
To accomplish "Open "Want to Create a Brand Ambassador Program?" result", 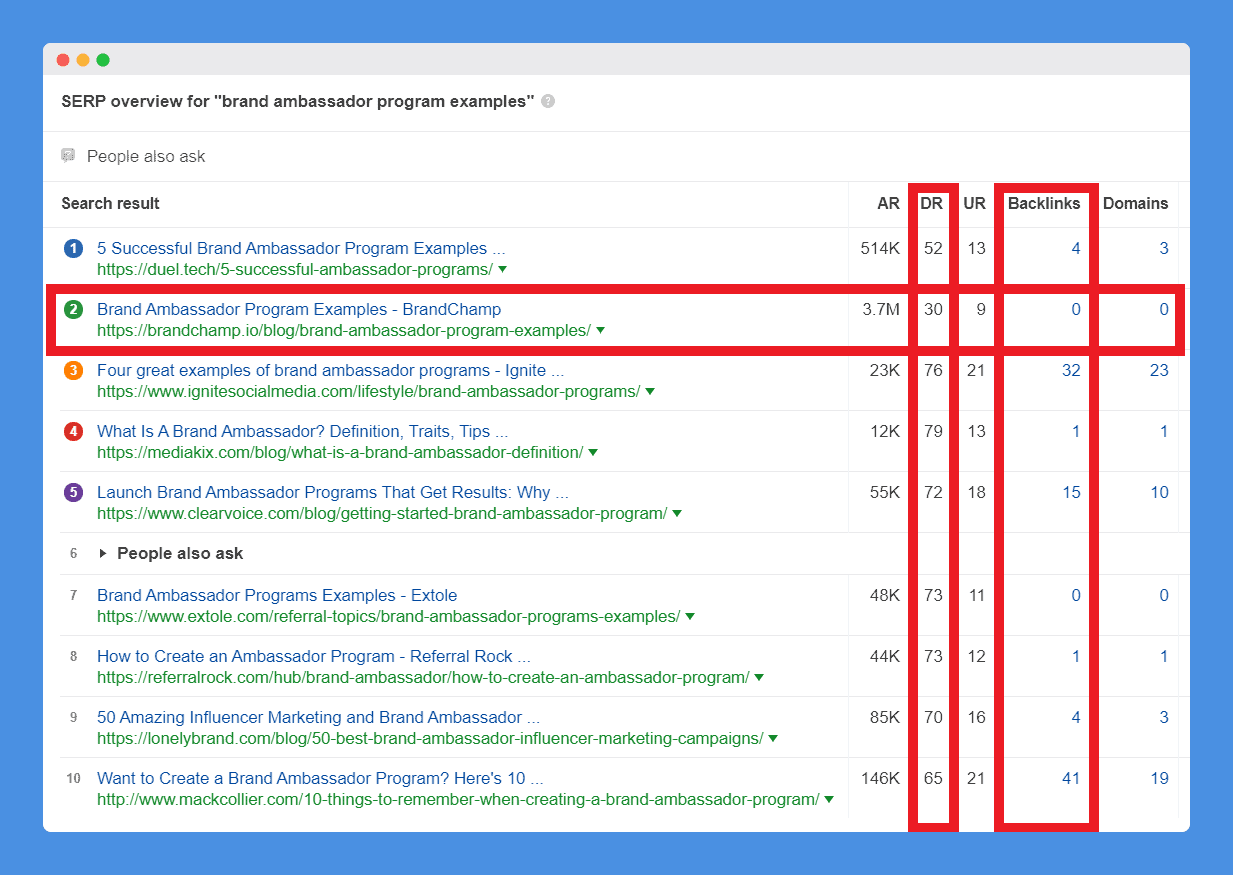I will click(321, 778).
